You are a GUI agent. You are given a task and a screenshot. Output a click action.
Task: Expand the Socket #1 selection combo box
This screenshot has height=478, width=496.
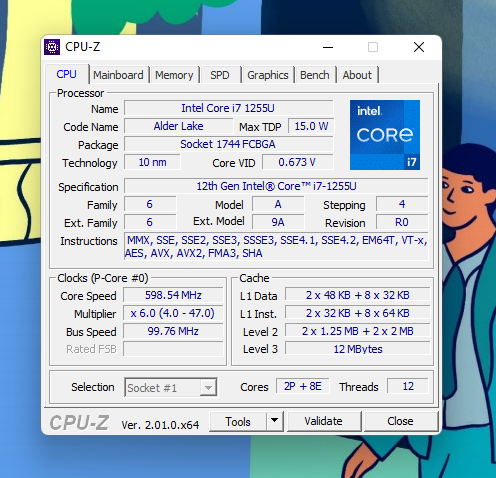[x=171, y=387]
